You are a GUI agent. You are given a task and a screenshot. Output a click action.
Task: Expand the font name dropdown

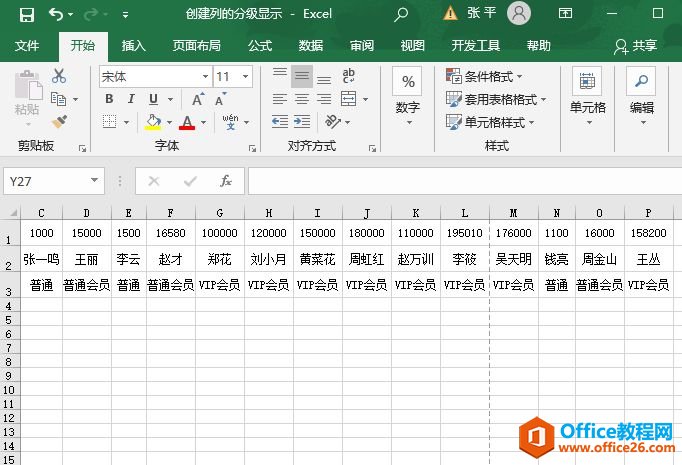point(205,77)
